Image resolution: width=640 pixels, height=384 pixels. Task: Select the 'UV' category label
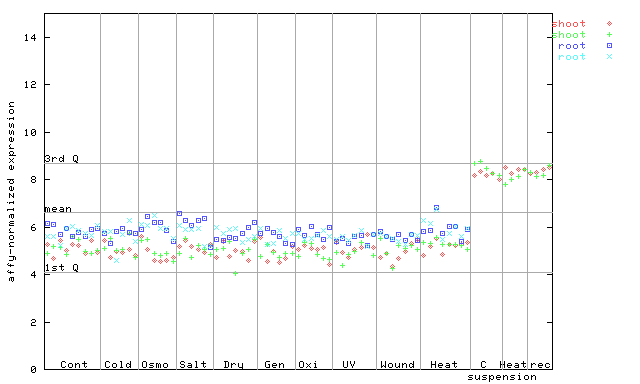(x=349, y=364)
